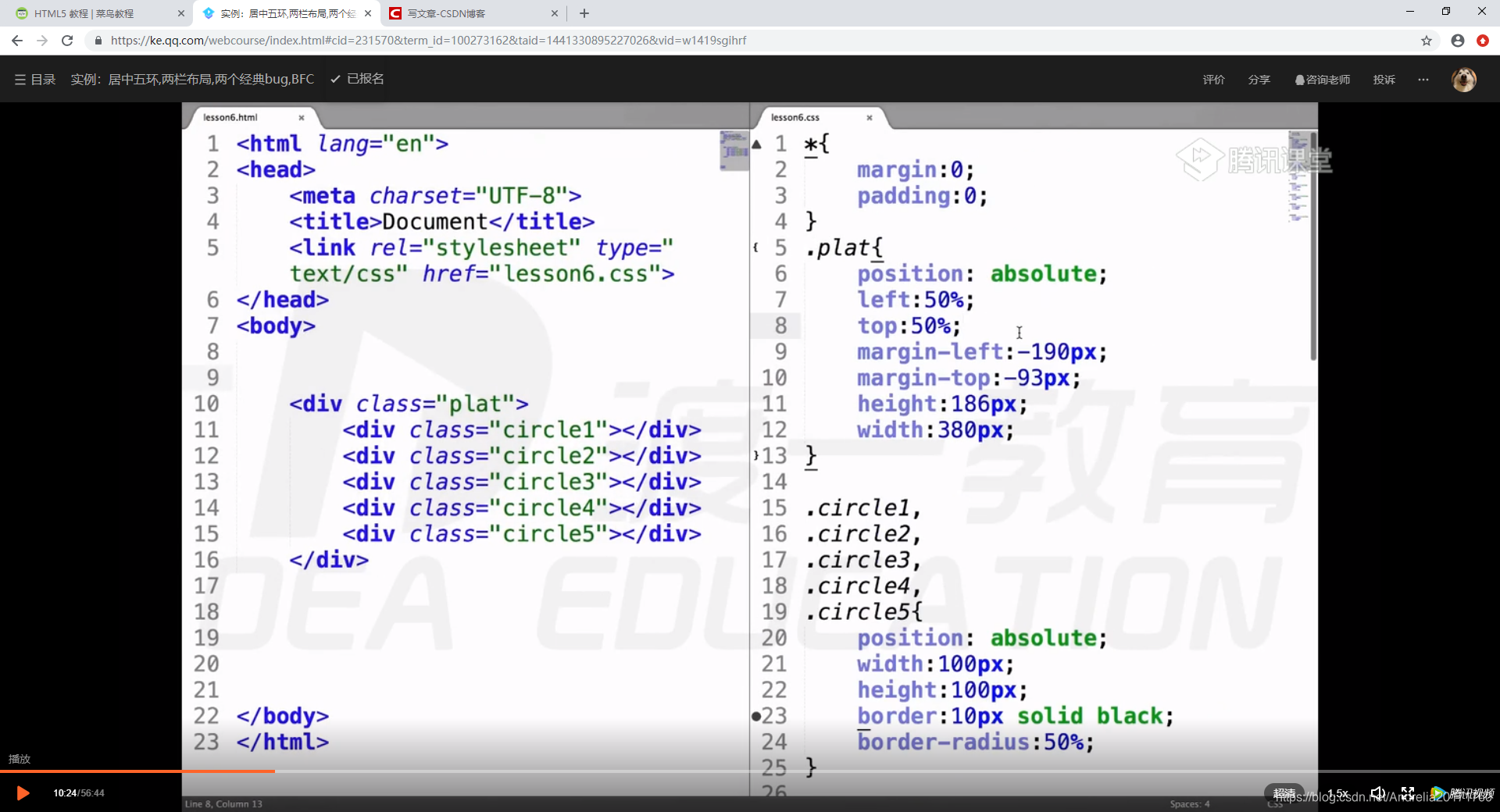Close the HTML5 教程 | 菜鸟教程 tab
This screenshot has width=1500, height=812.
pyautogui.click(x=181, y=13)
